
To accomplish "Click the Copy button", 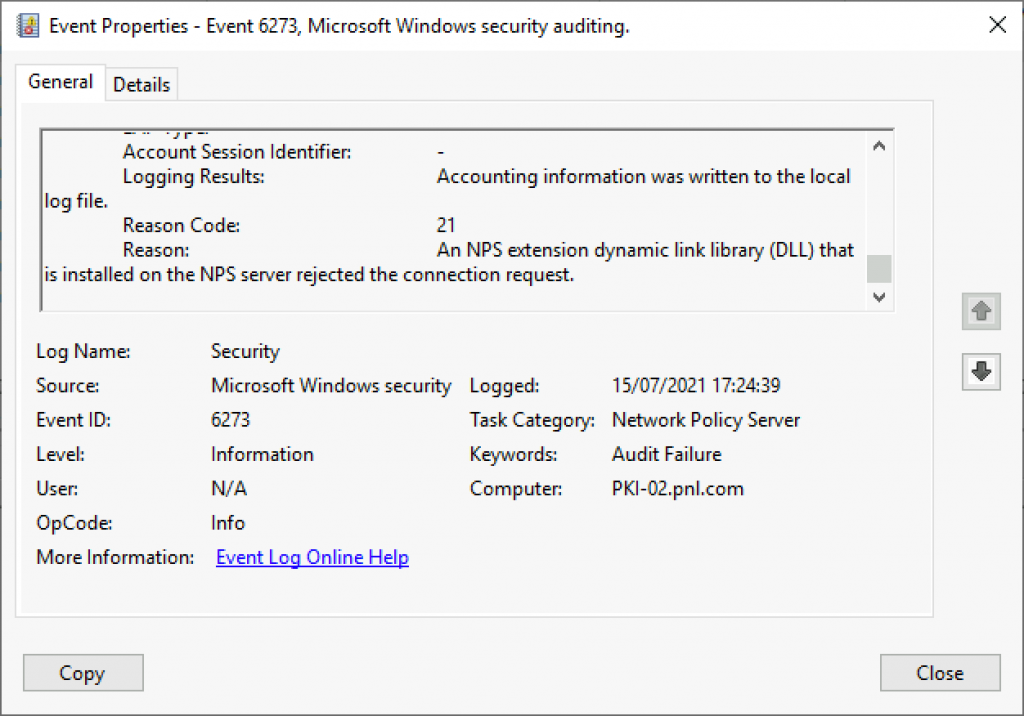I will click(83, 672).
